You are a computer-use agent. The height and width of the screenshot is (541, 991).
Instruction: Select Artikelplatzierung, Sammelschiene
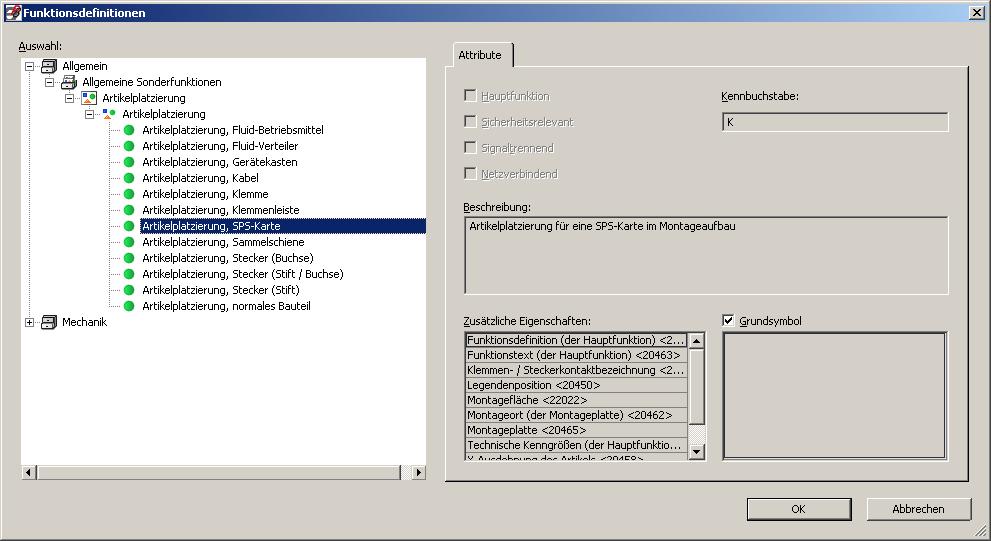pos(223,242)
